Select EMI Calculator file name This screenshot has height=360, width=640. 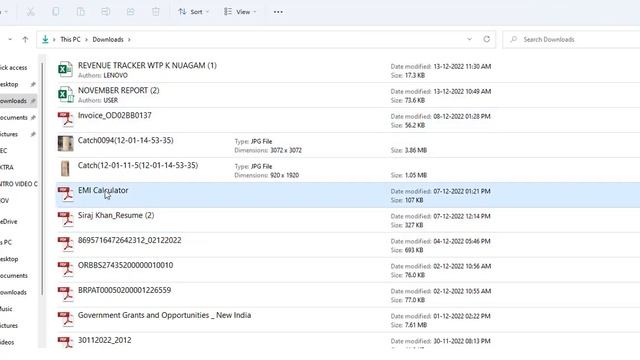click(x=103, y=190)
